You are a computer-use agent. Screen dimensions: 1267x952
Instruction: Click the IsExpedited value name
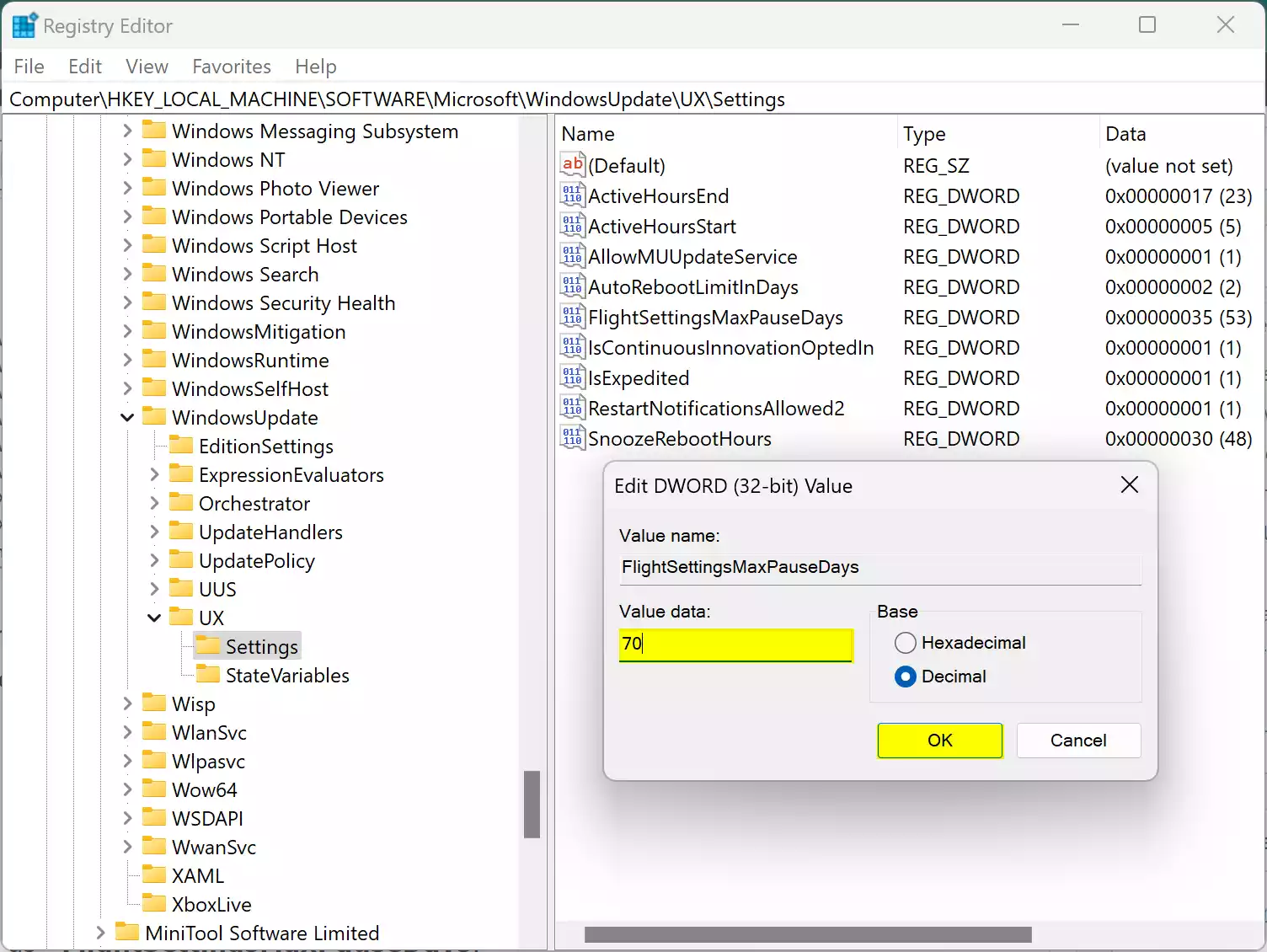(x=639, y=378)
